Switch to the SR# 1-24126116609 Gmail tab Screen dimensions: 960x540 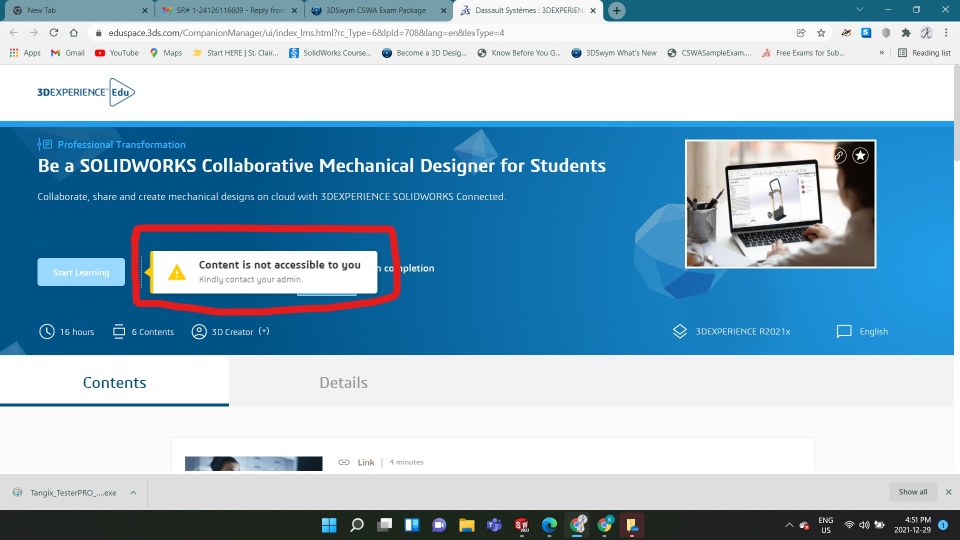229,10
